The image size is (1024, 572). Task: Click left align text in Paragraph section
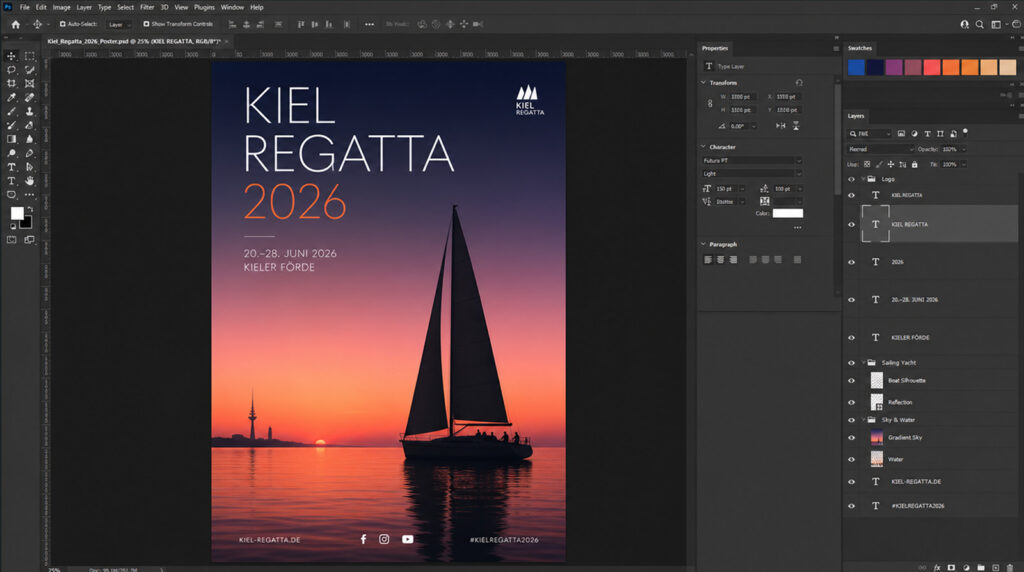click(707, 260)
